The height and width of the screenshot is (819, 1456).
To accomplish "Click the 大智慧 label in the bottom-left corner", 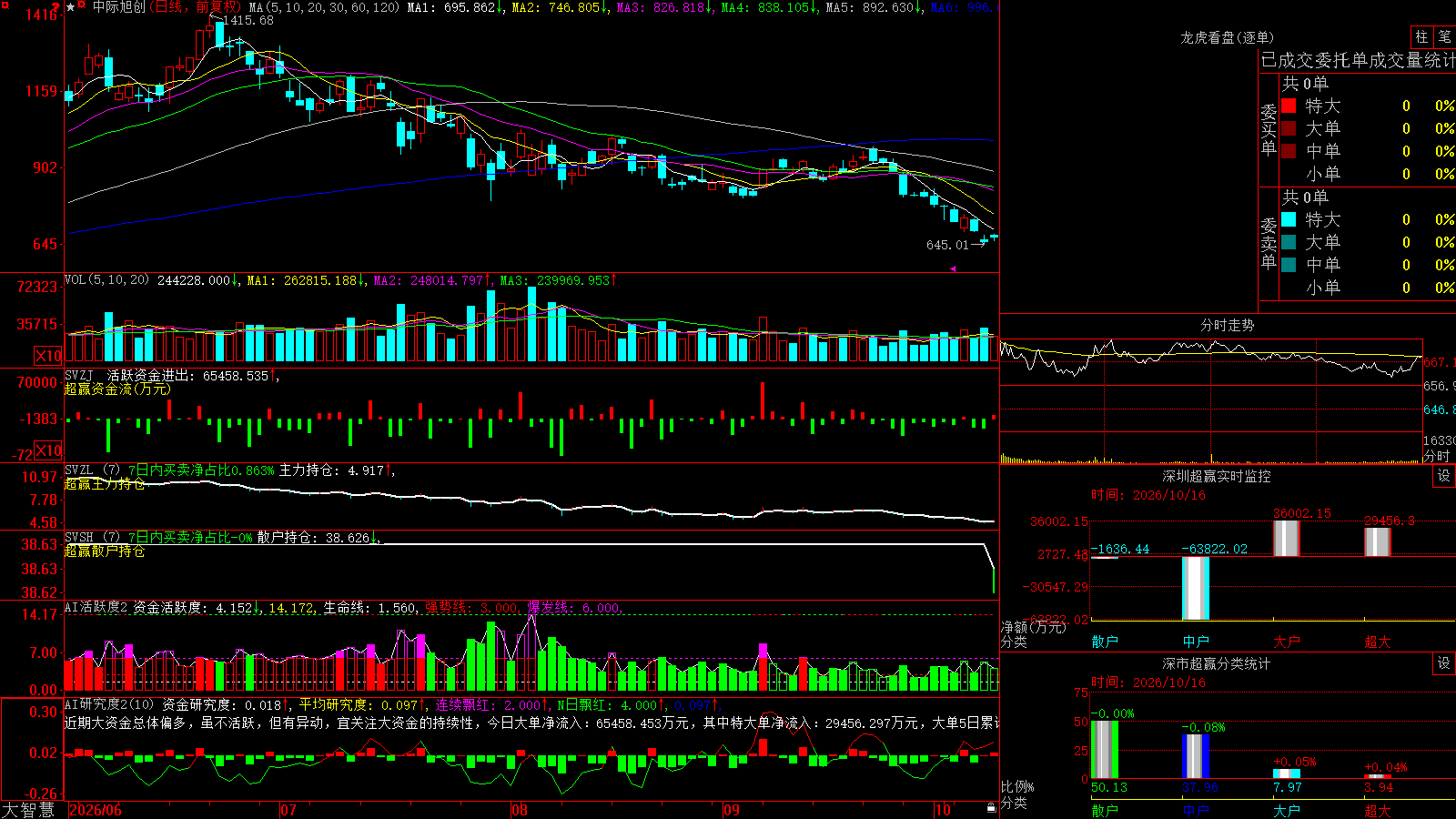I will 28,810.
